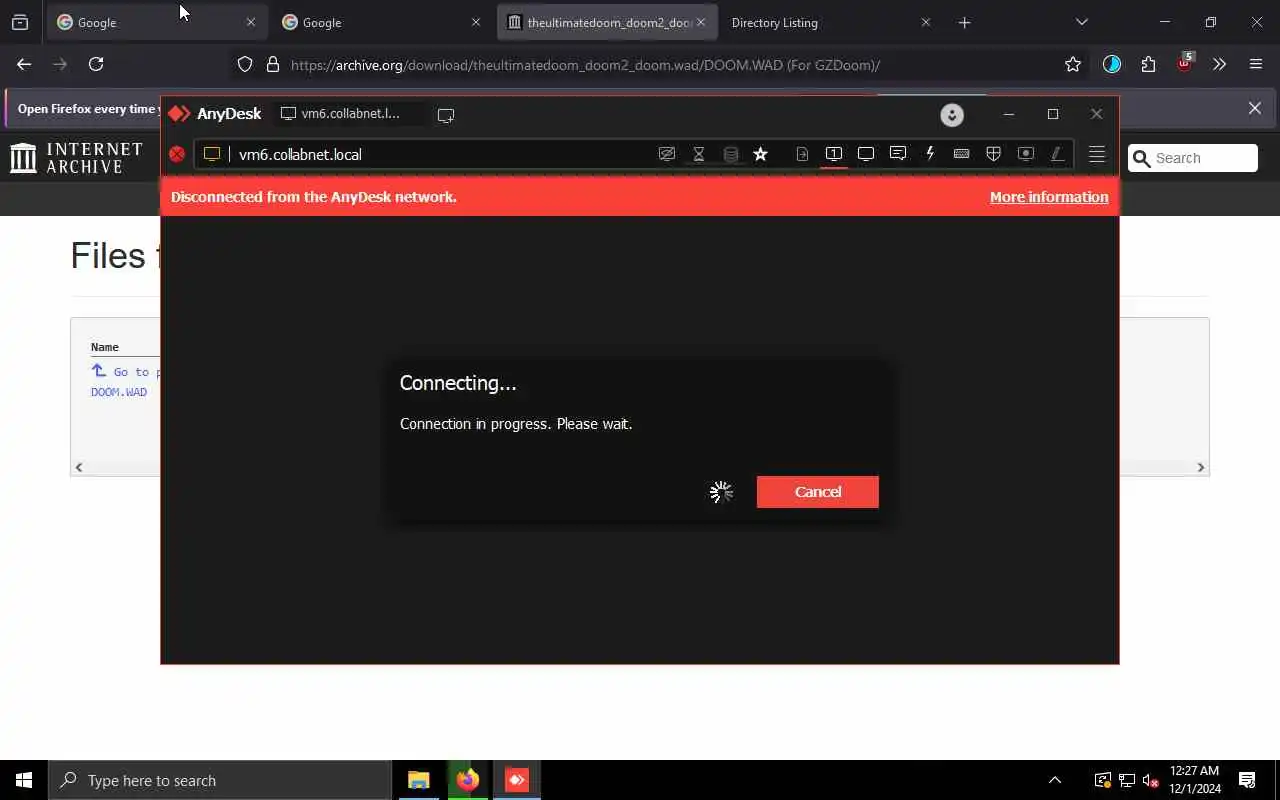The image size is (1280, 800).
Task: Click the red disconnect icon in AnyDesk
Action: click(177, 154)
